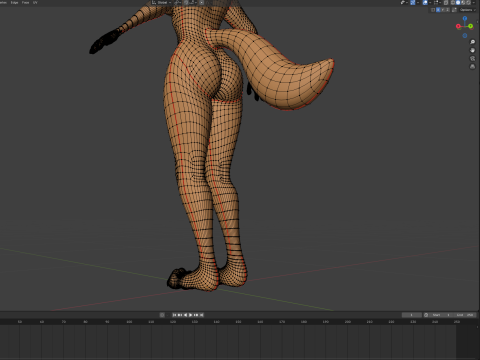The height and width of the screenshot is (360, 480).
Task: Play animation in reverse
Action: [x=185, y=315]
